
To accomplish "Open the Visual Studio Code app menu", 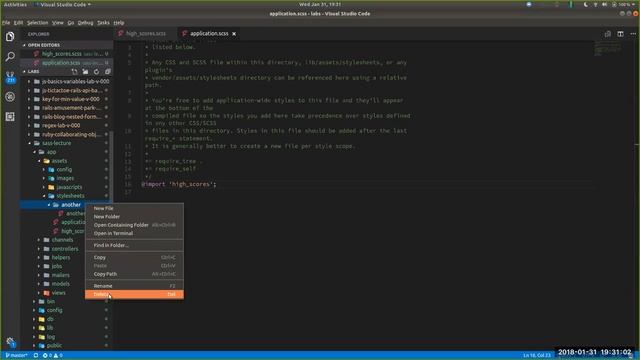I will coord(63,4).
